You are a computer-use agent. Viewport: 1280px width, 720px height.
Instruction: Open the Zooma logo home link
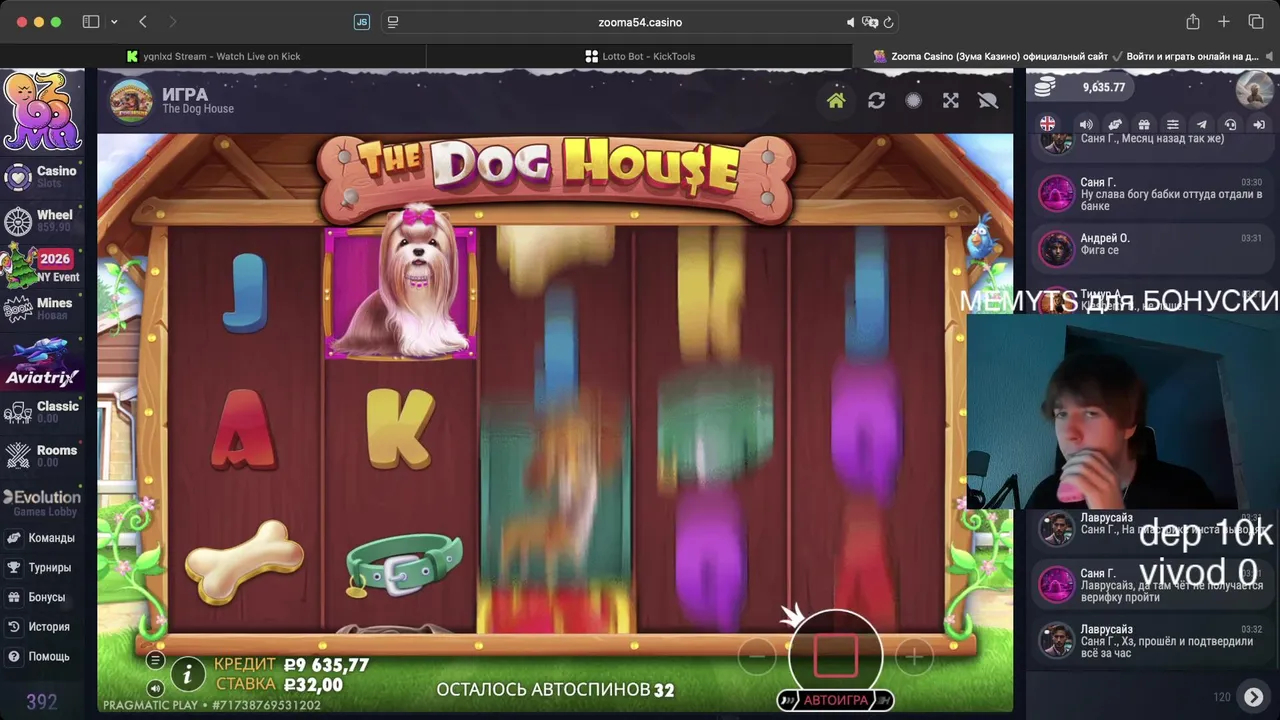42,111
